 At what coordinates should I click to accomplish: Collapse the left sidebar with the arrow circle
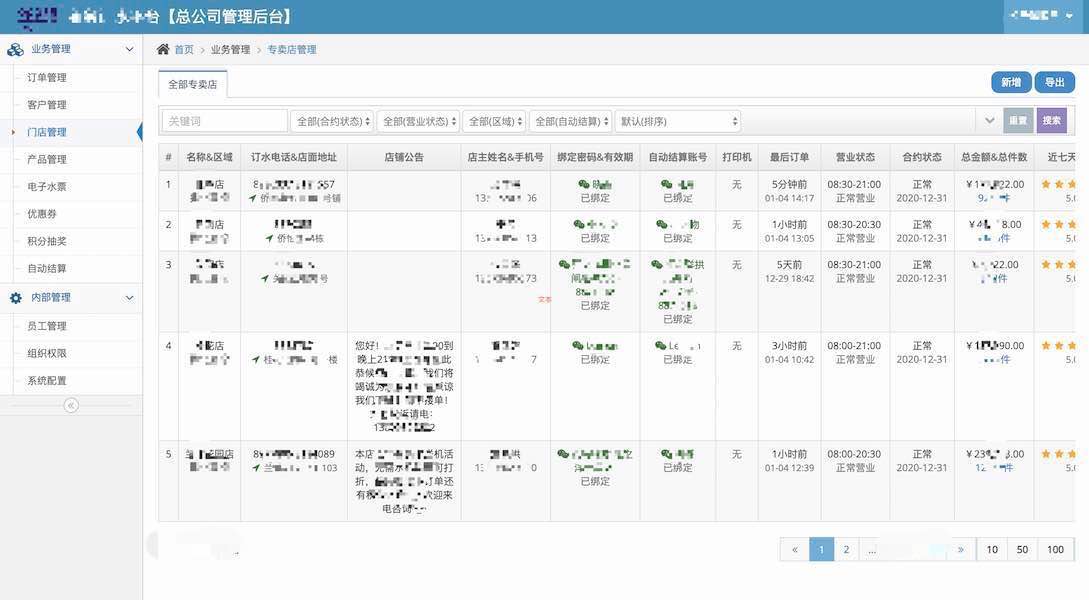pyautogui.click(x=70, y=405)
